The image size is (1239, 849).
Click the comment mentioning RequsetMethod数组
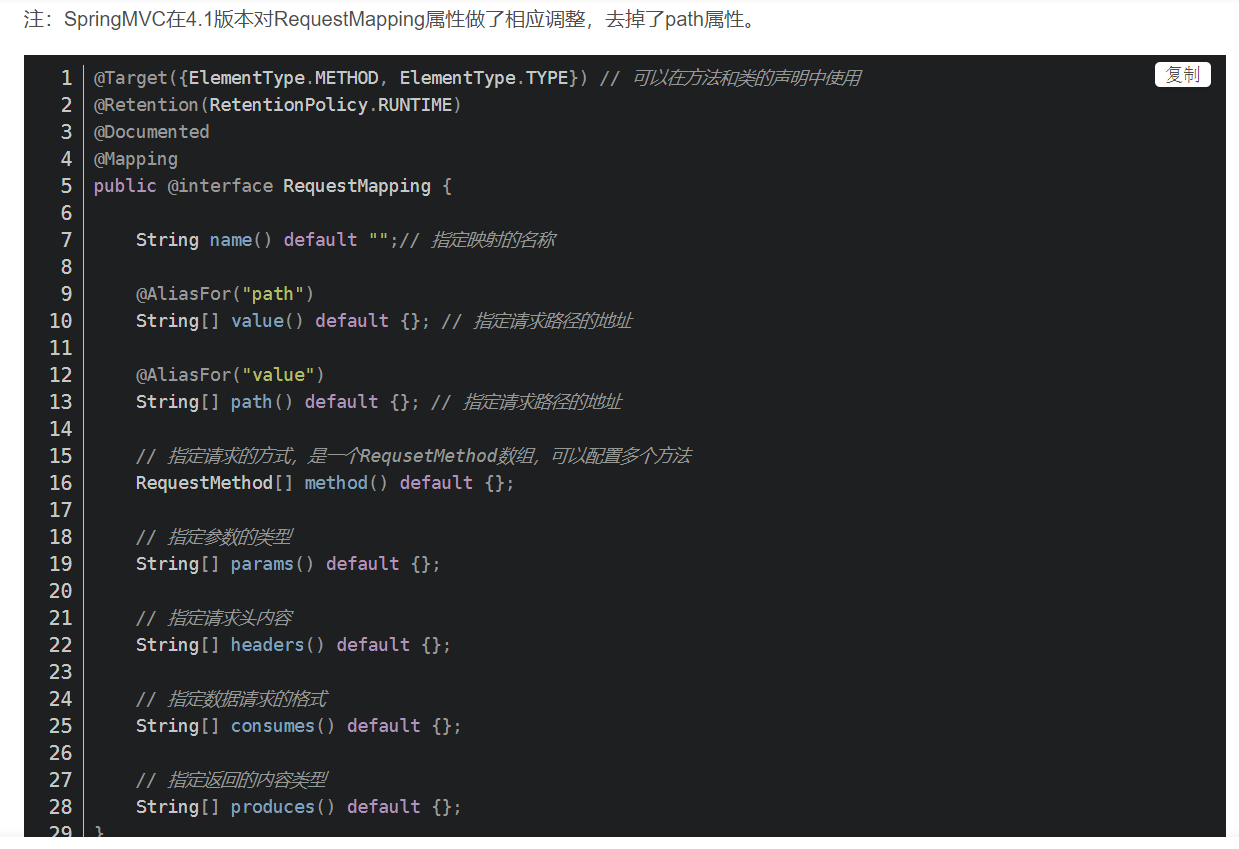coord(414,456)
